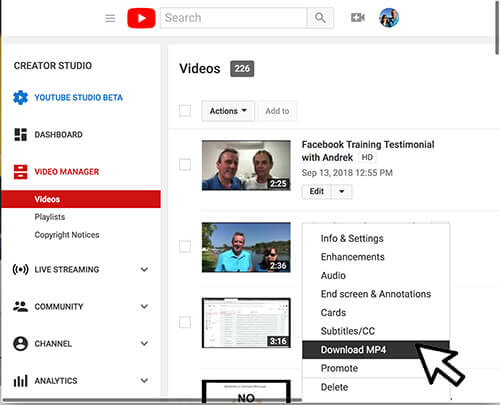Open Video Manager section
Screen dimensions: 500x405
(x=67, y=172)
